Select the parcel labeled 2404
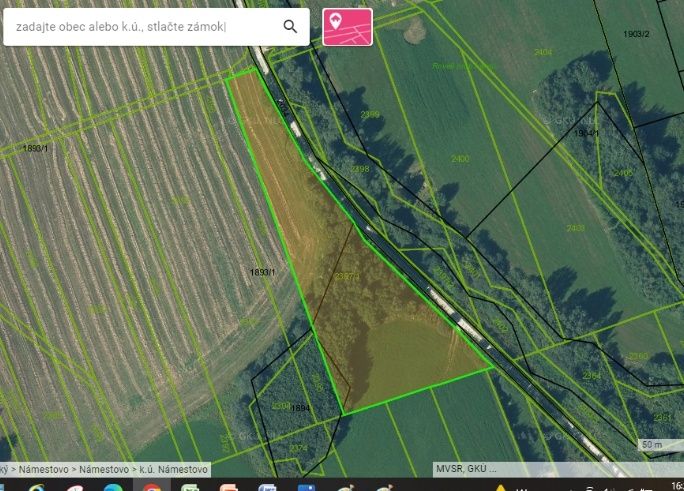 [543, 52]
